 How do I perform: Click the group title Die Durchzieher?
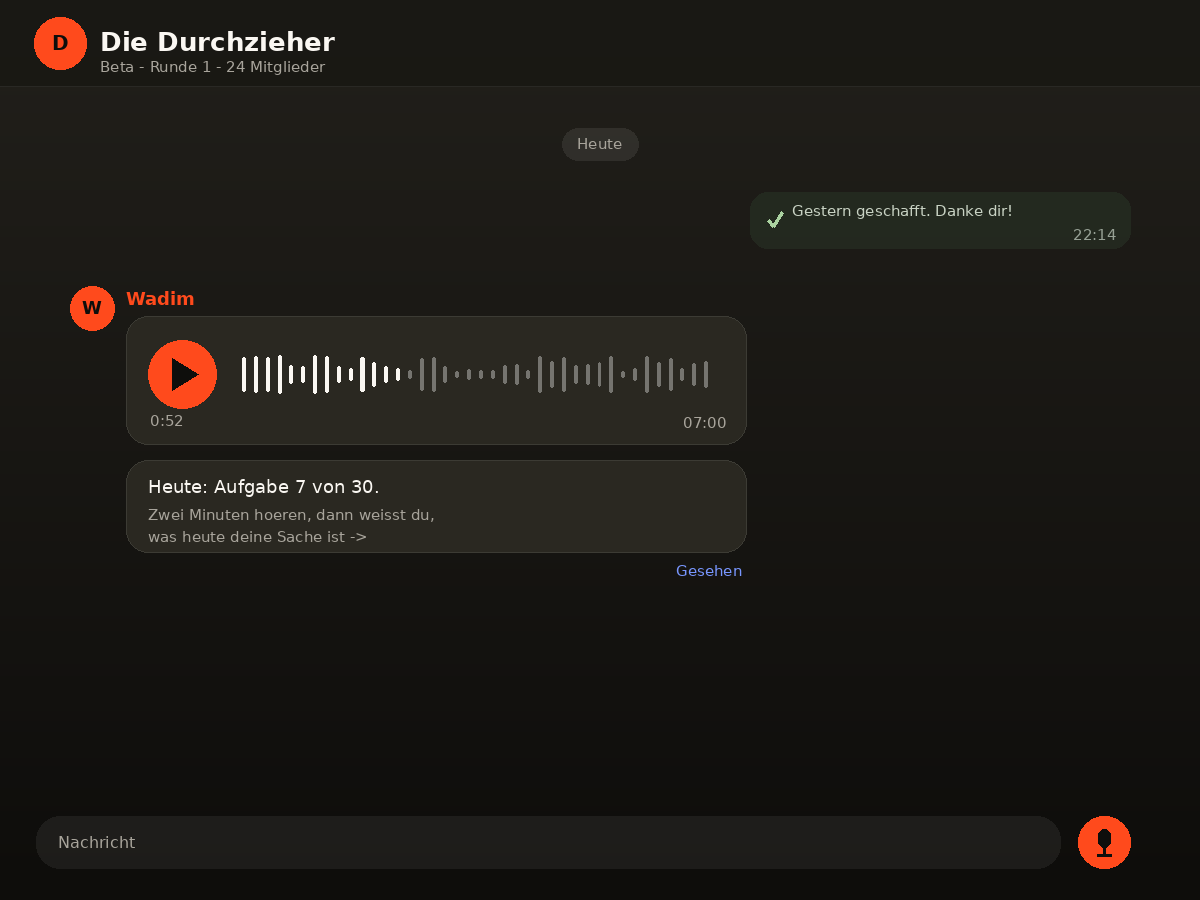click(217, 42)
